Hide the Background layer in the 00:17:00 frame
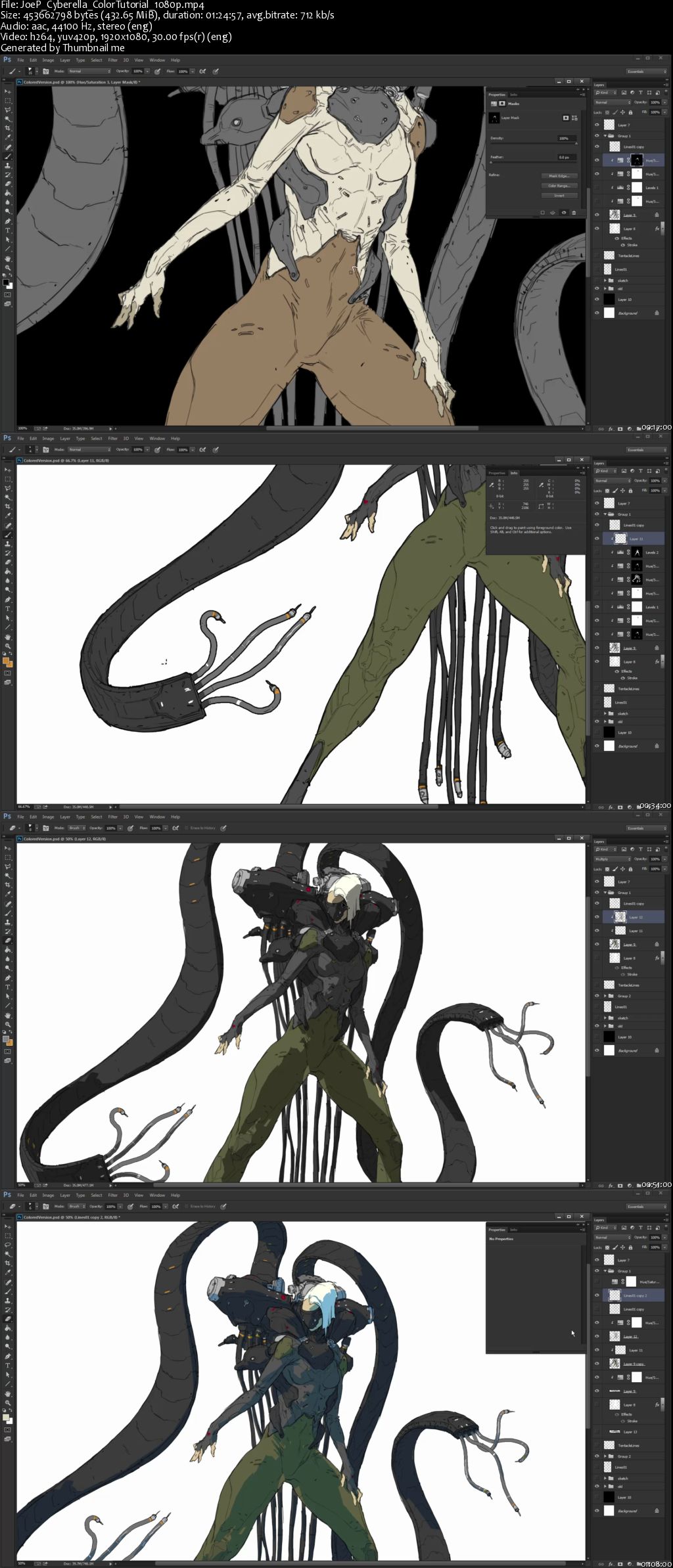This screenshot has width=673, height=1568. click(x=597, y=313)
